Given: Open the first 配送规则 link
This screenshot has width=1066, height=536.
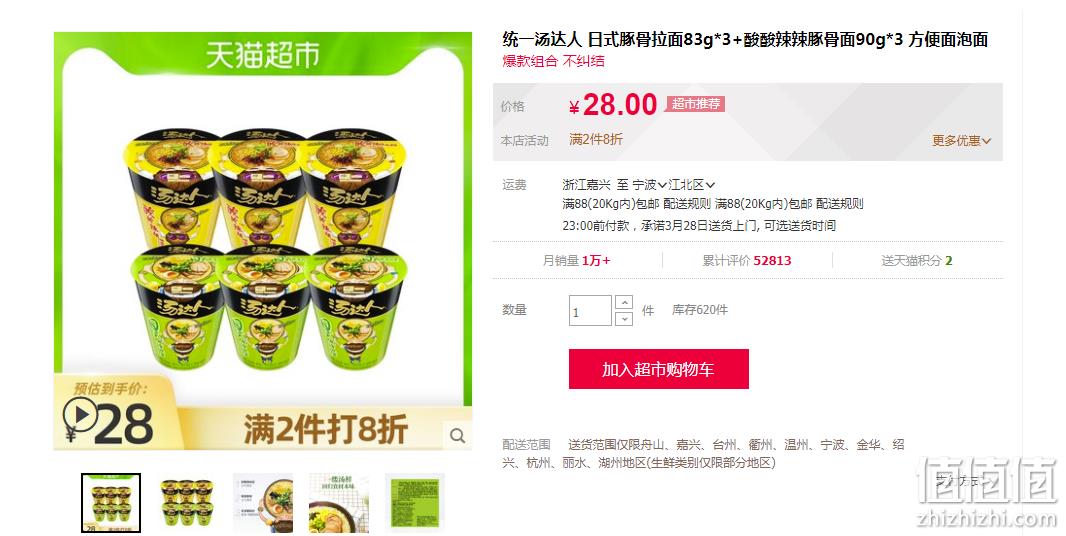Looking at the screenshot, I should click(687, 203).
